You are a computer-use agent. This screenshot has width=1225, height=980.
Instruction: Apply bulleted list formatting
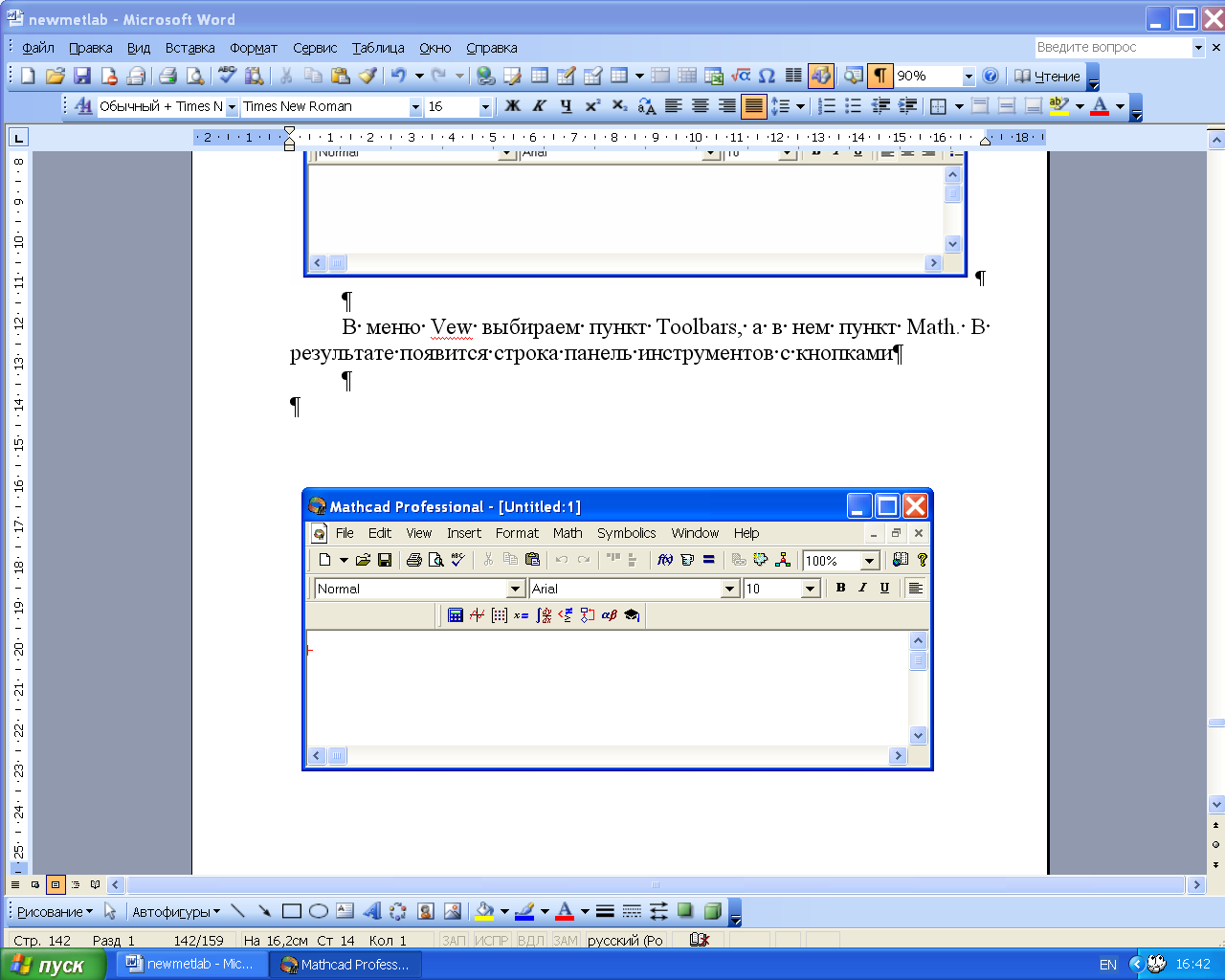coord(854,106)
